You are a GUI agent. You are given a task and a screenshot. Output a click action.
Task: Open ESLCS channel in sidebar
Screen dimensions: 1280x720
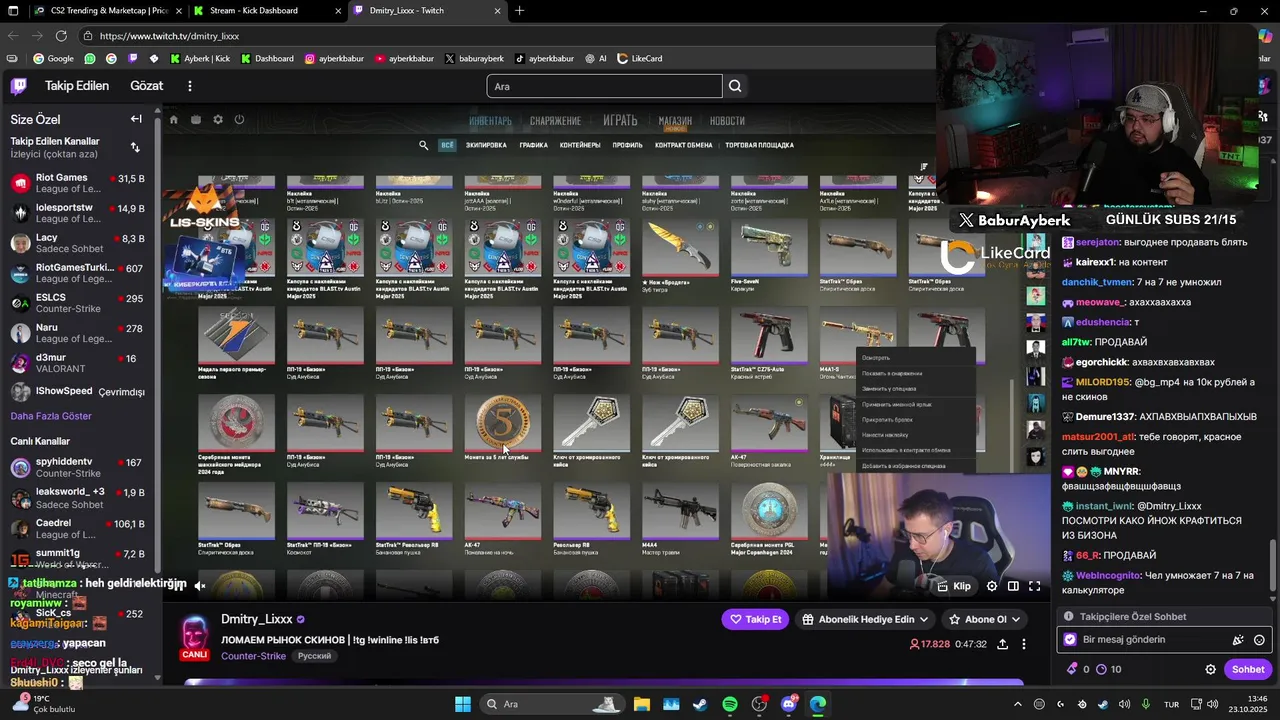77,303
